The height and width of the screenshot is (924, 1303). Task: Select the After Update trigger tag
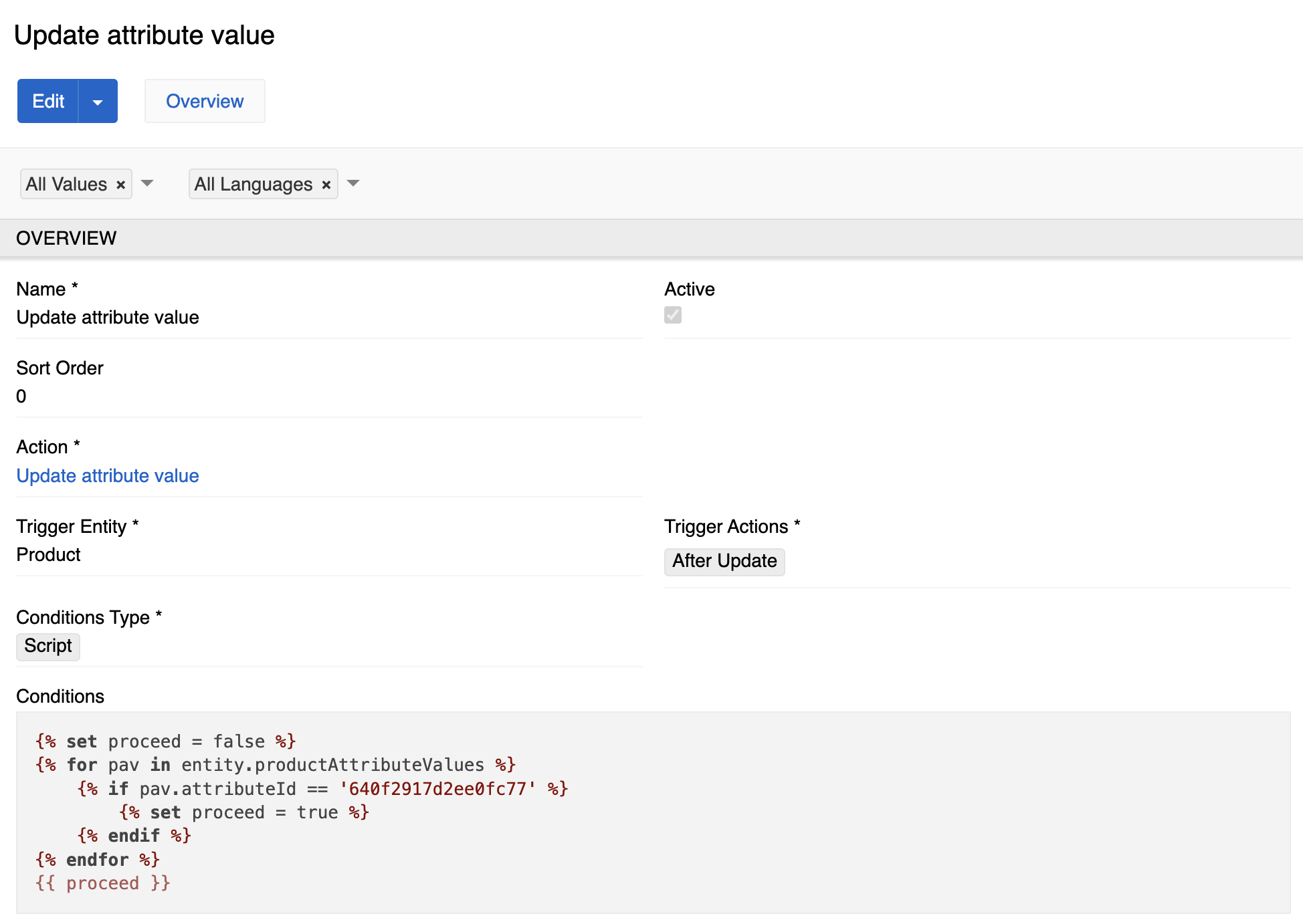click(724, 561)
